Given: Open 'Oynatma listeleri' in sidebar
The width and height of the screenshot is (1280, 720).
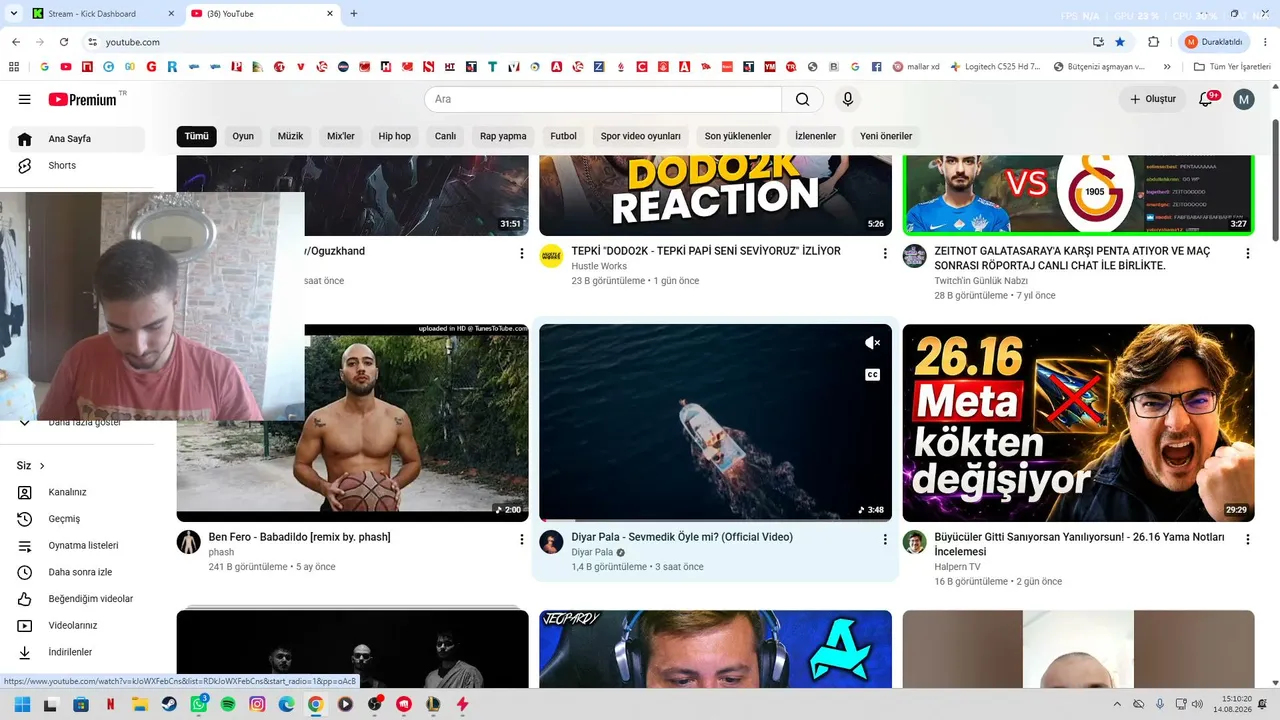Looking at the screenshot, I should coord(83,546).
